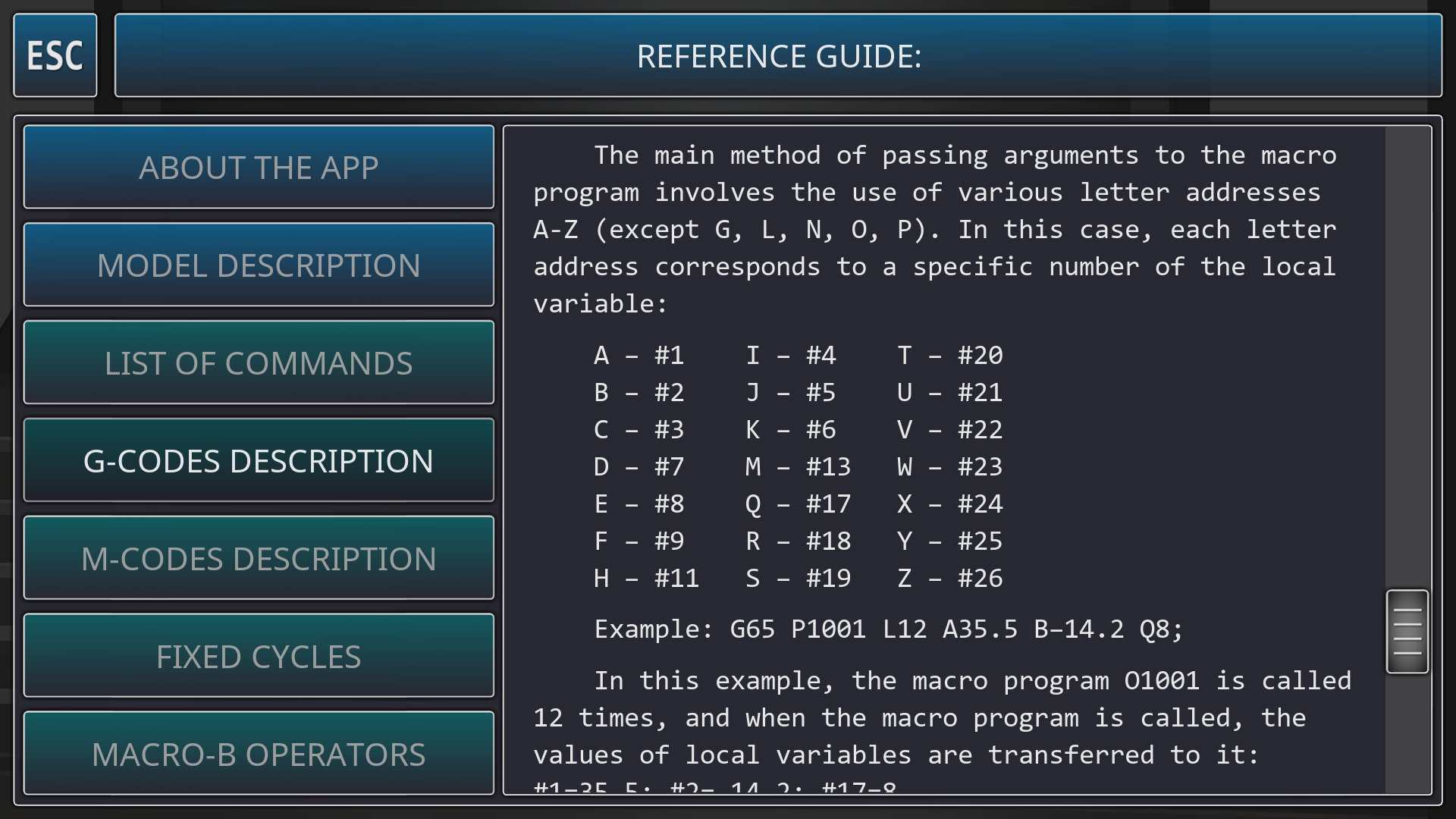Click the G65 example line text
This screenshot has height=819, width=1456.
[887, 629]
